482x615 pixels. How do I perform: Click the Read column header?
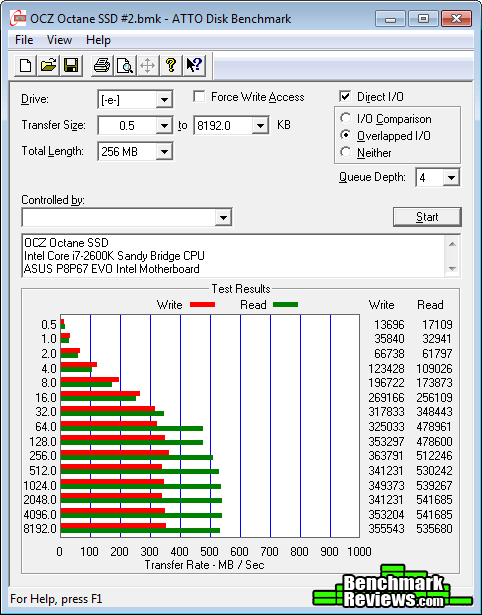(x=430, y=305)
